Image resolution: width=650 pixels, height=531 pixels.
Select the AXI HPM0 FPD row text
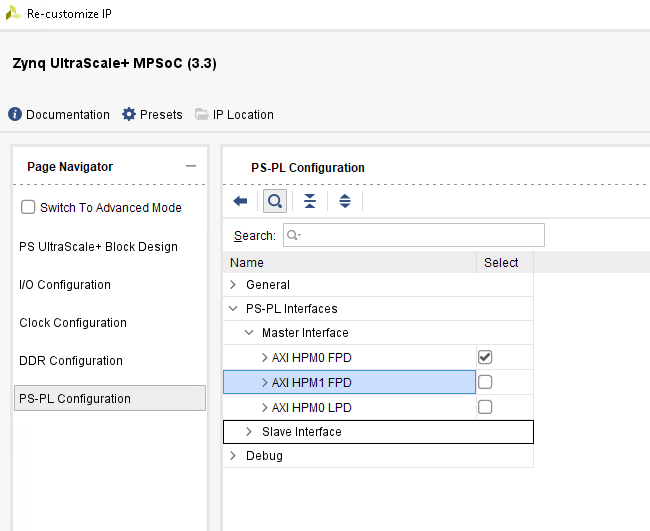click(x=312, y=358)
